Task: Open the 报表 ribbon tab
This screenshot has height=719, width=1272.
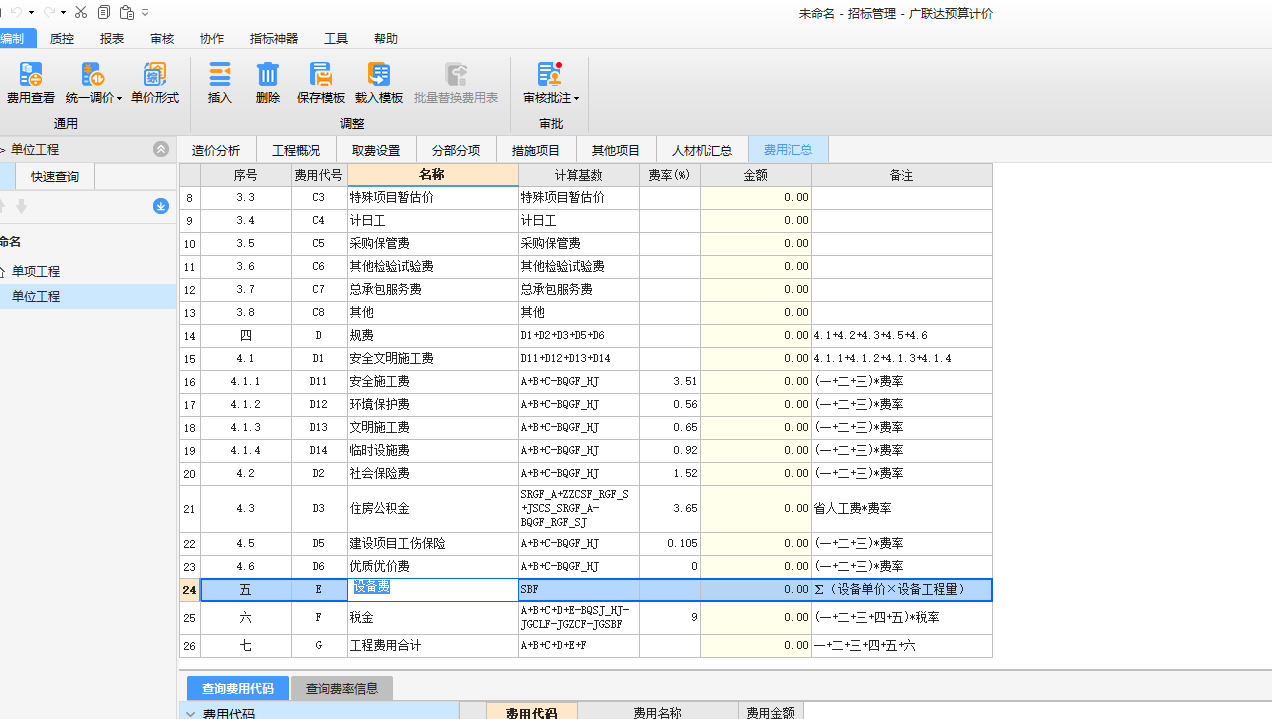Action: 112,38
